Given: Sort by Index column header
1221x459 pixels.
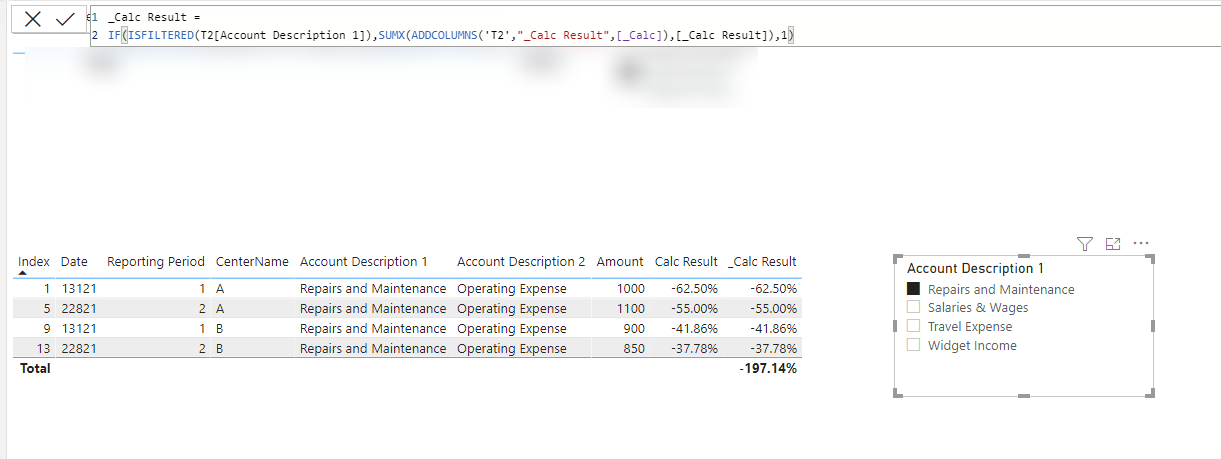Looking at the screenshot, I should point(34,262).
